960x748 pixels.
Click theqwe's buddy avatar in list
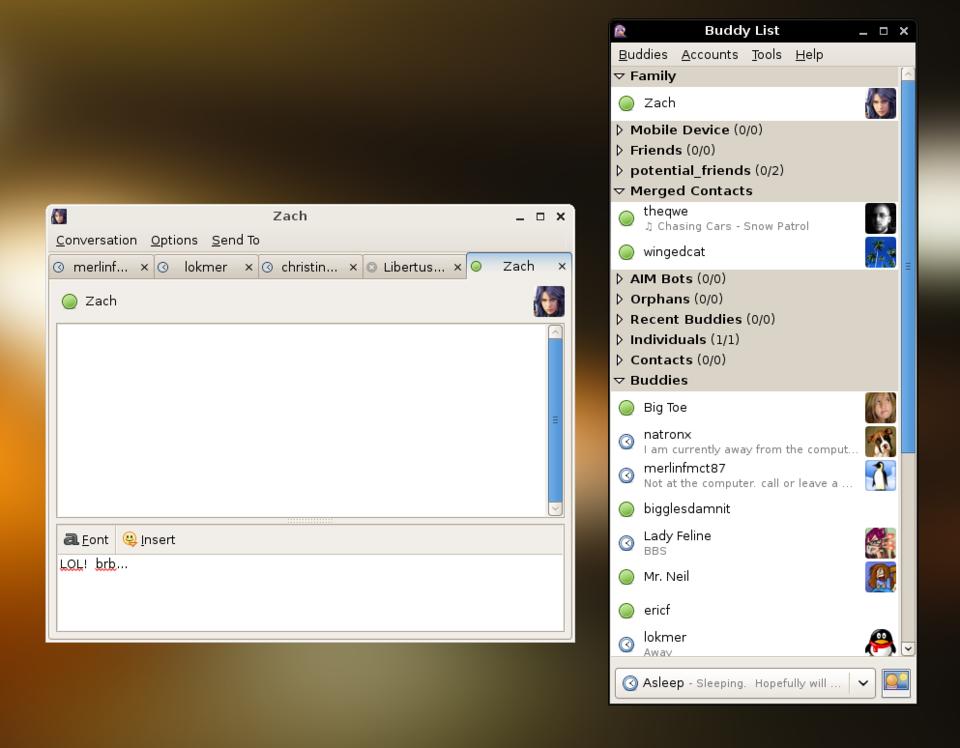(x=880, y=218)
